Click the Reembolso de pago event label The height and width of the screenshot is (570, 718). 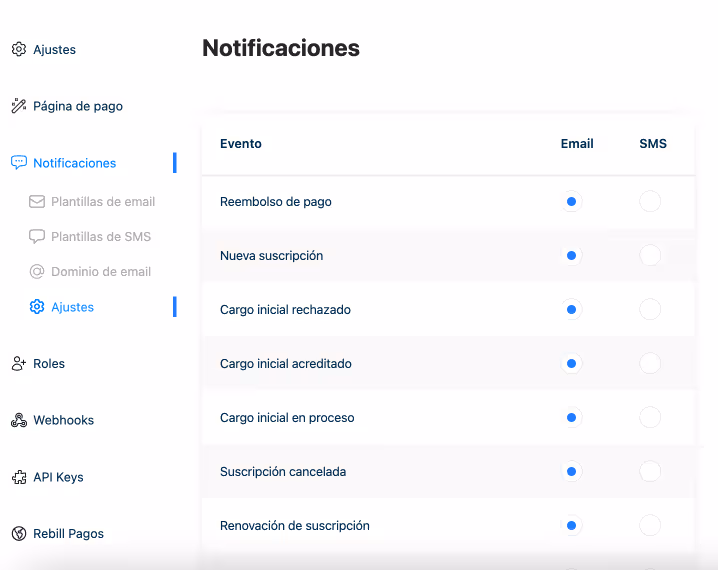pos(276,202)
